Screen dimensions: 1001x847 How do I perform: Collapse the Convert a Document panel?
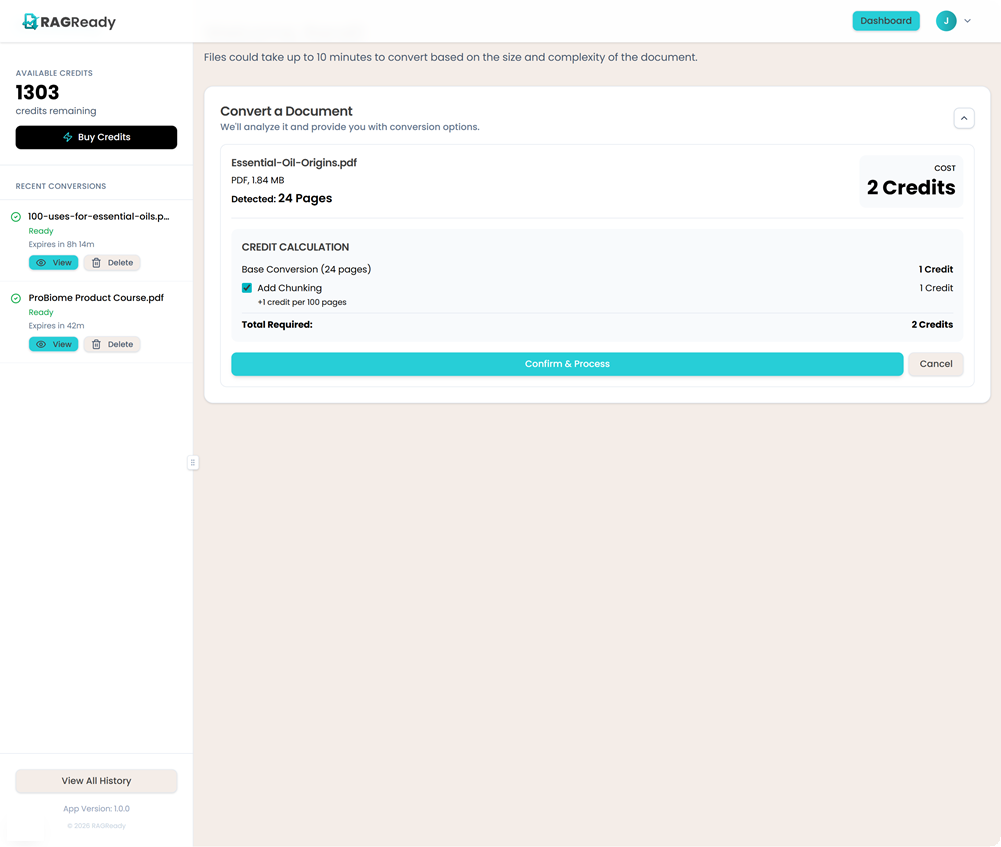click(964, 118)
